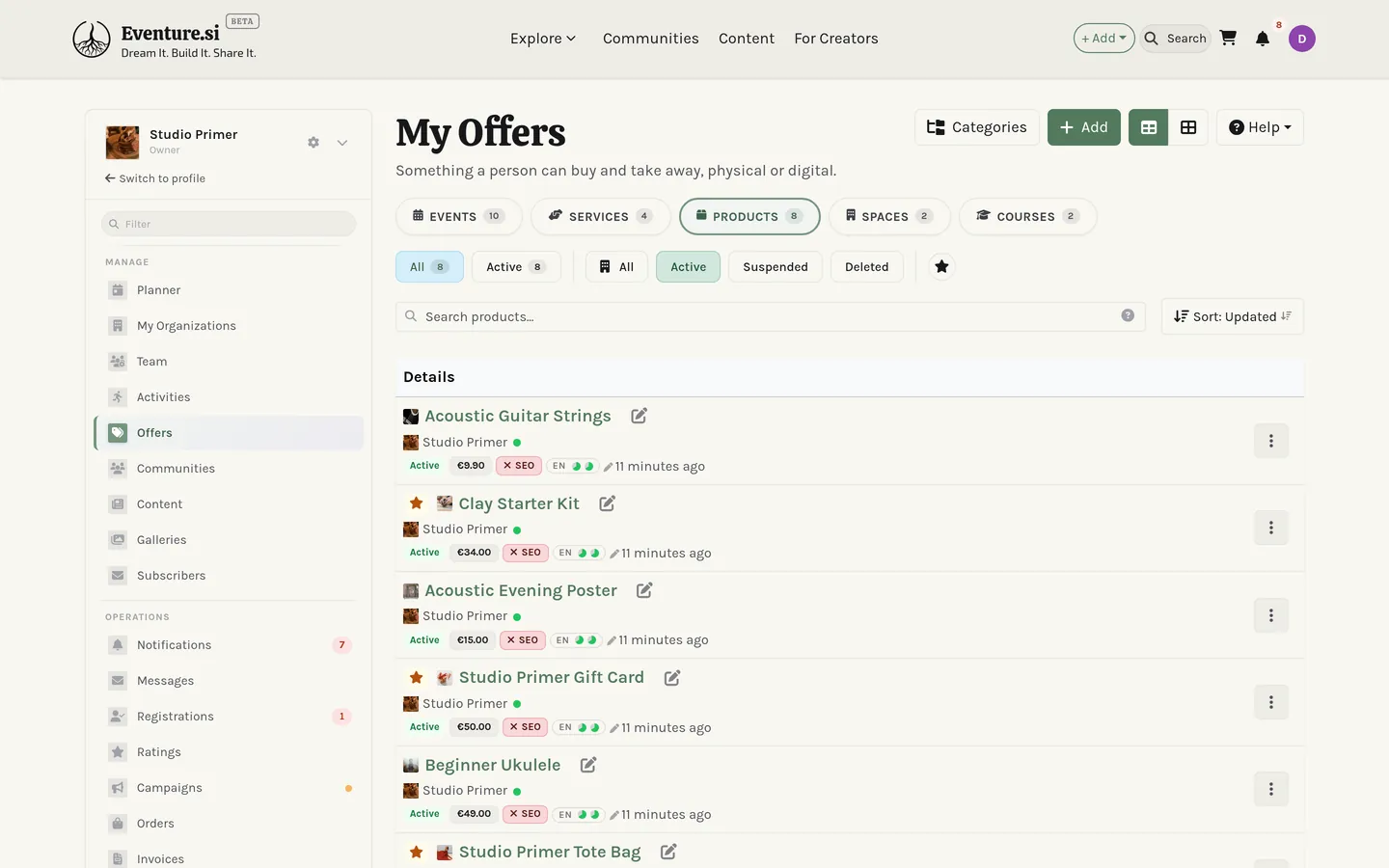The height and width of the screenshot is (868, 1389).
Task: Click featured star on Clay Starter Kit
Action: coord(417,503)
